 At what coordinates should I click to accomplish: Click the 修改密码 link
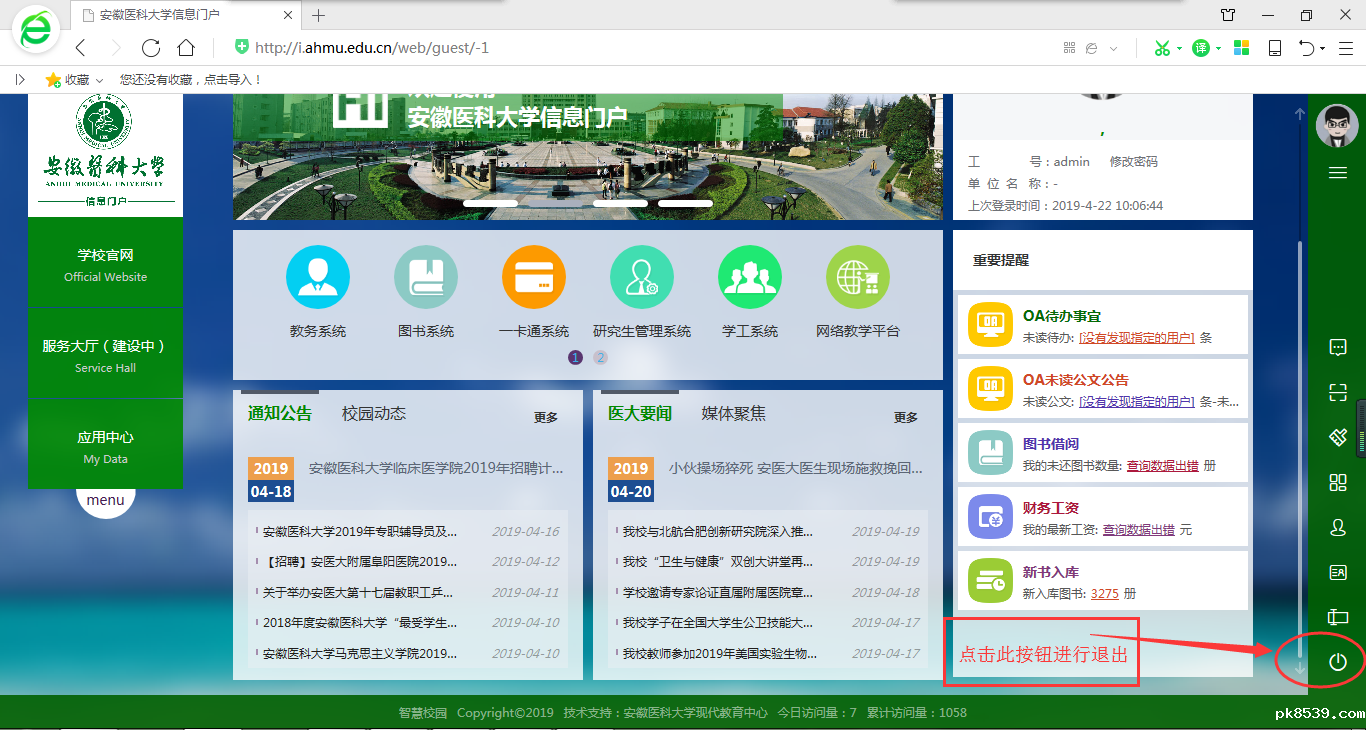click(x=1134, y=162)
